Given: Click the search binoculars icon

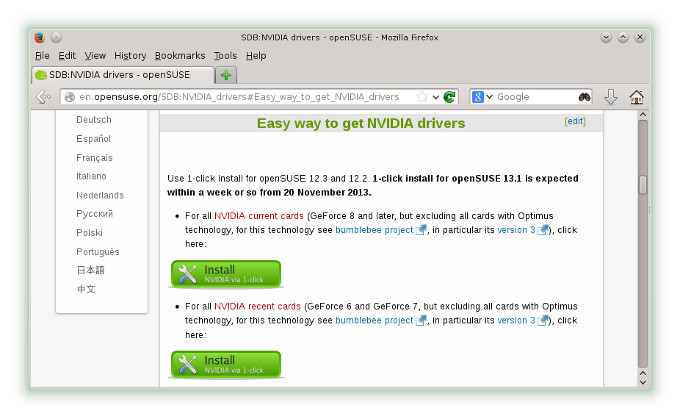Looking at the screenshot, I should click(584, 97).
